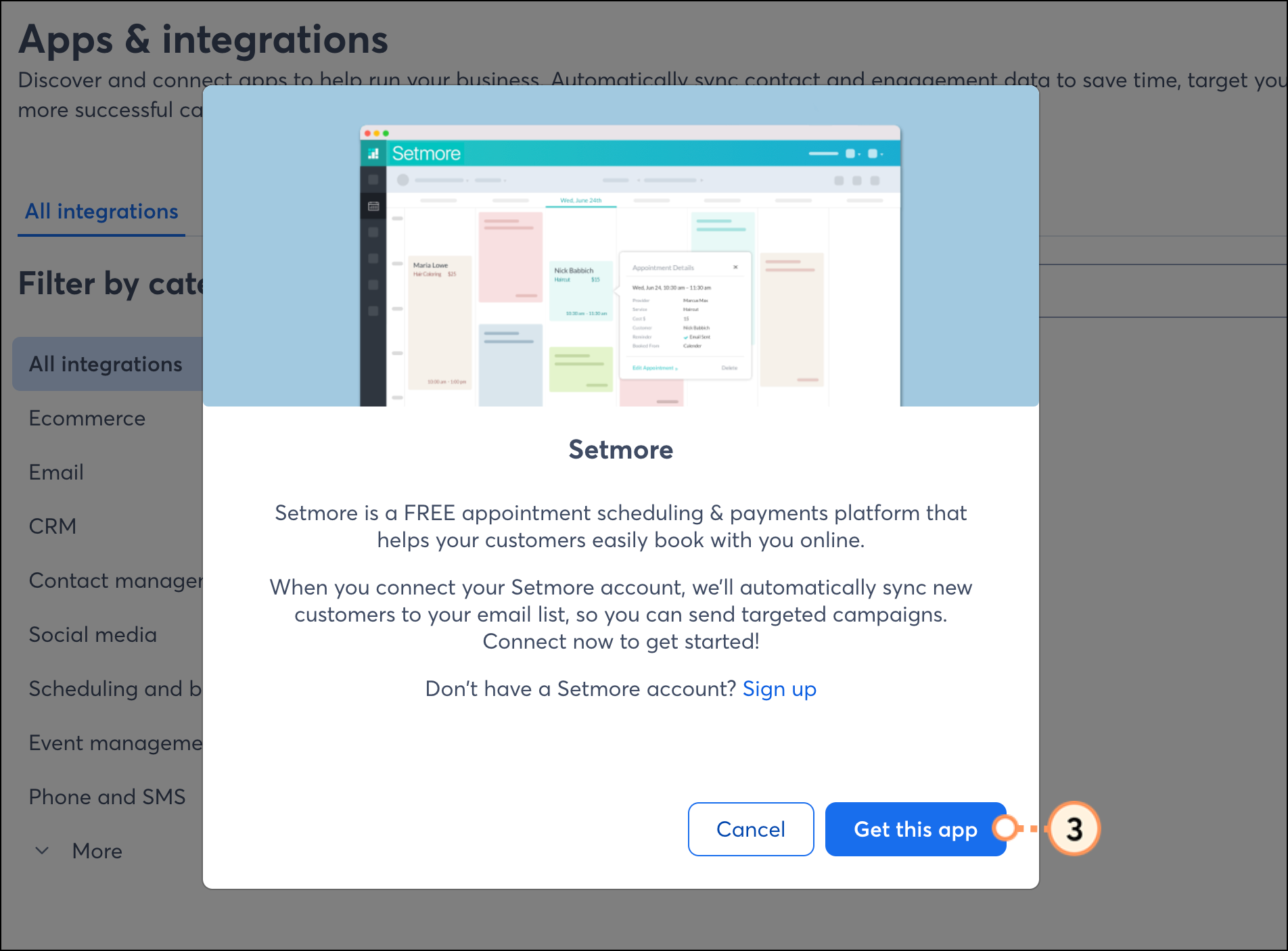Click the Setmore app title heading
1288x951 pixels.
[621, 450]
